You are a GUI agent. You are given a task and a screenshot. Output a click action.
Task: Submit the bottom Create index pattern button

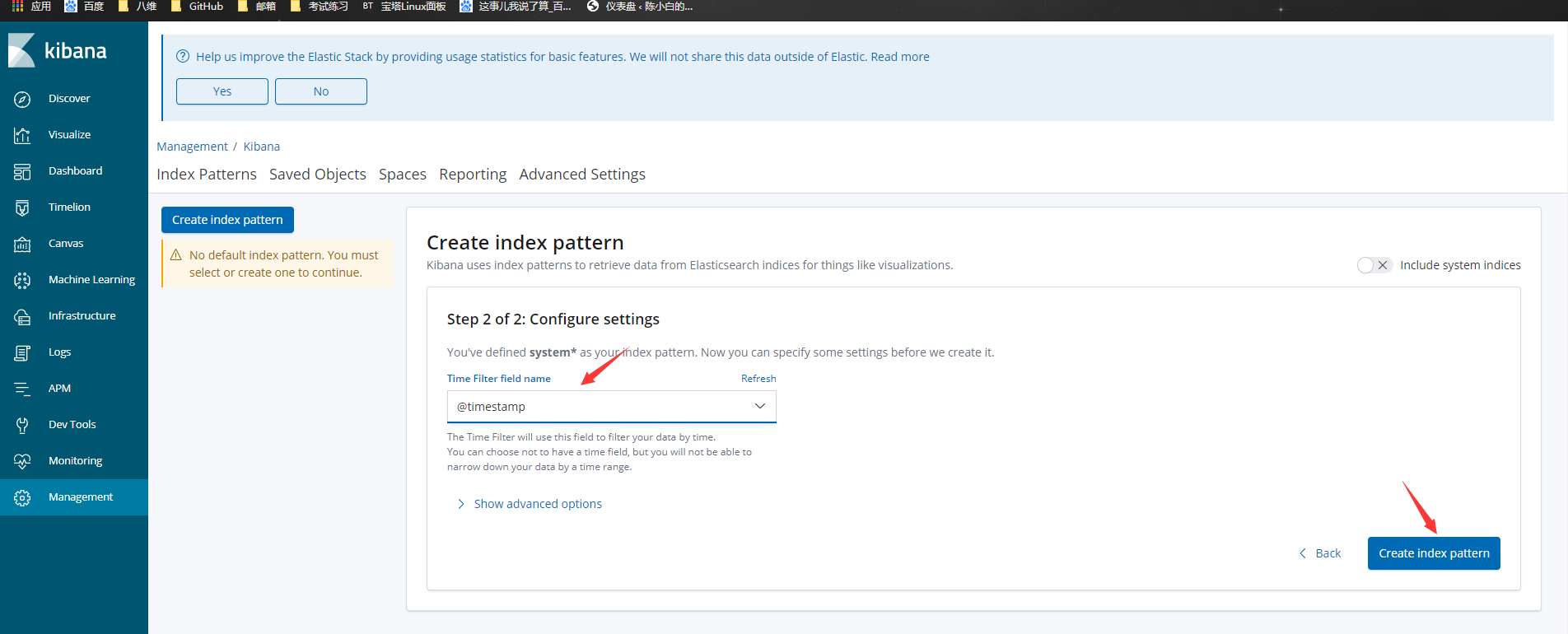click(1434, 553)
